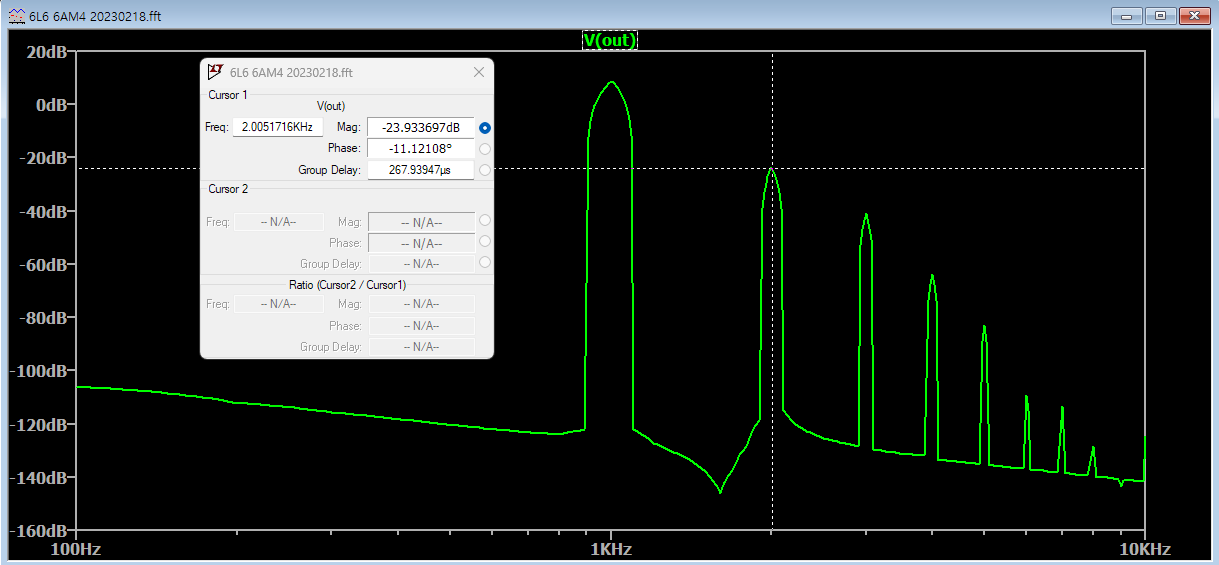Click Cursor 1 Group Delay value field
Image resolution: width=1219 pixels, height=565 pixels.
(x=421, y=170)
